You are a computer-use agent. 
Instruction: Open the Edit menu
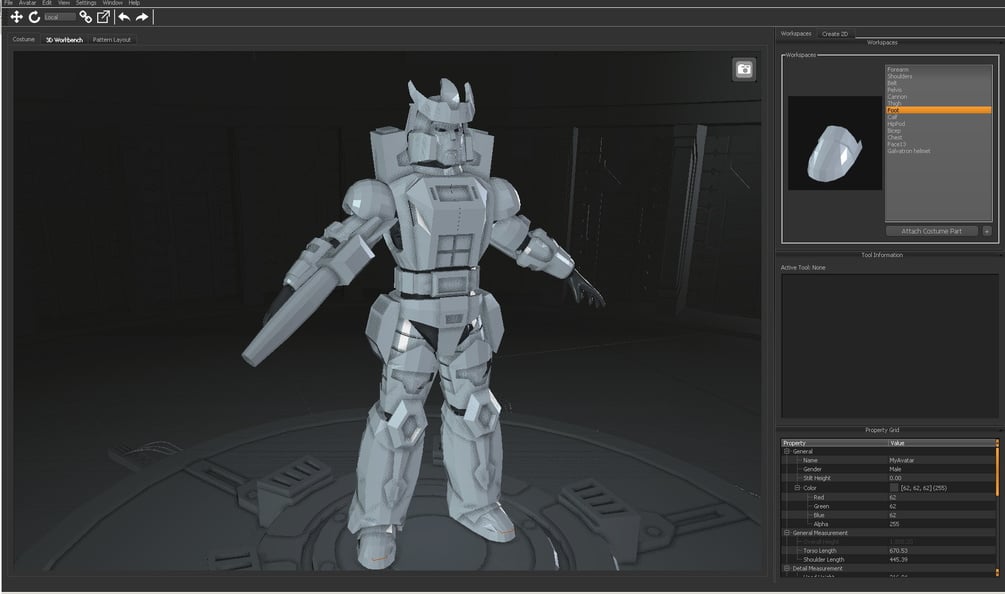[47, 3]
